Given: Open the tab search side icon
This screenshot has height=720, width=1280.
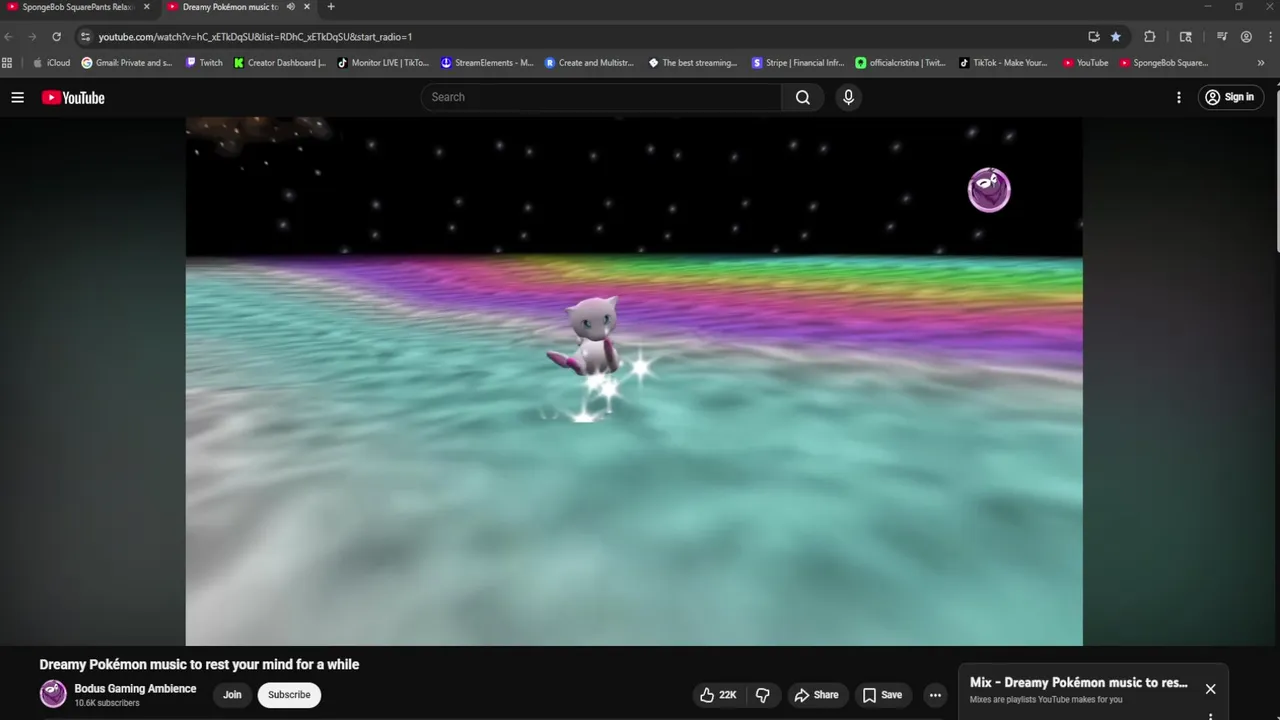Looking at the screenshot, I should pos(1186,37).
